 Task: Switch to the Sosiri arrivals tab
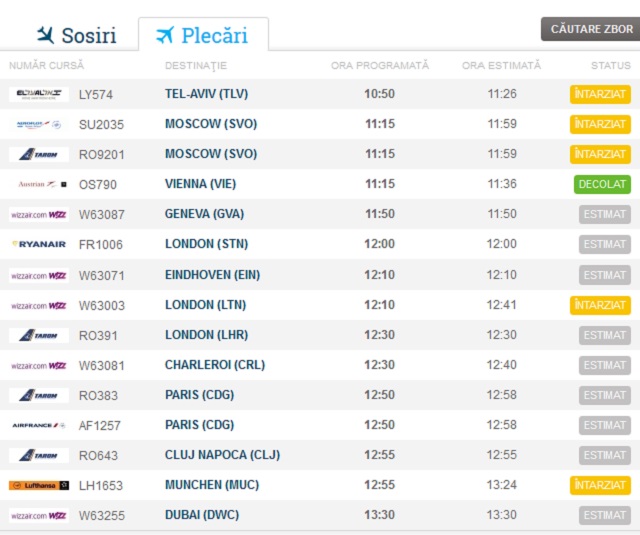(x=76, y=36)
